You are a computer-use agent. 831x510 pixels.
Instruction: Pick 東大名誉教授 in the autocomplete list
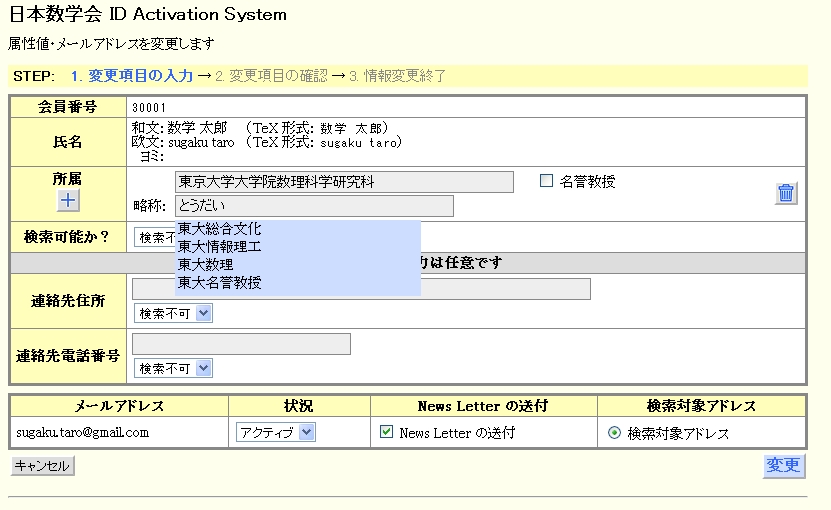coord(219,283)
